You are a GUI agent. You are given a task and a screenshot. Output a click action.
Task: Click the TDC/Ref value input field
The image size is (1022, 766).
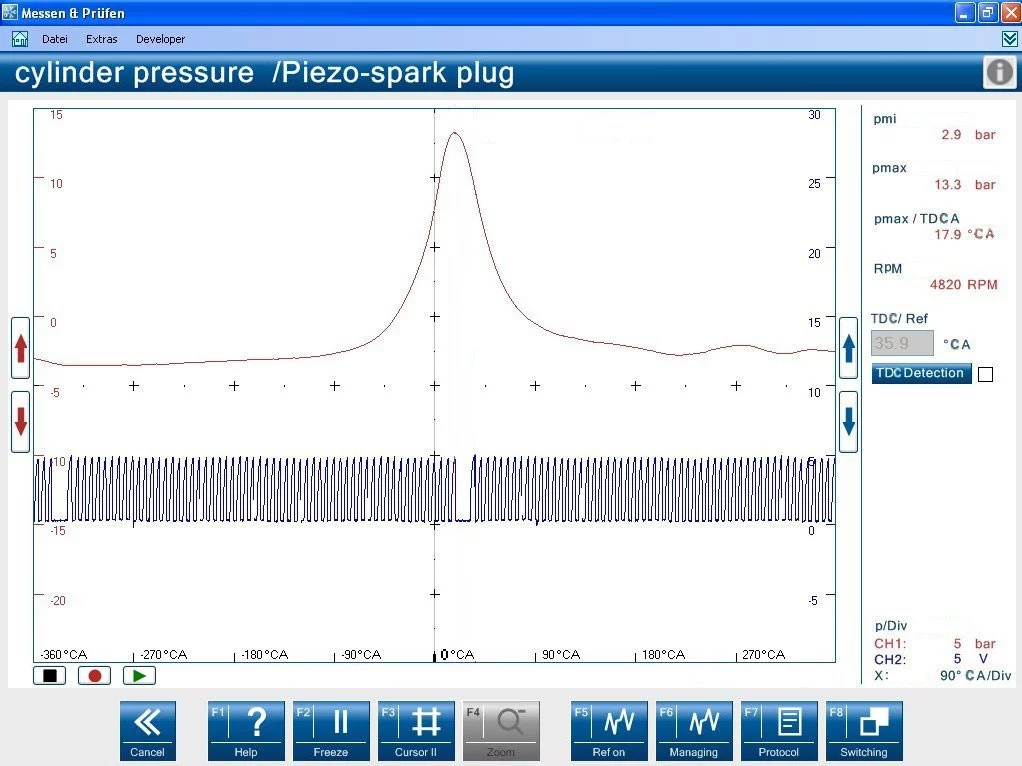902,344
